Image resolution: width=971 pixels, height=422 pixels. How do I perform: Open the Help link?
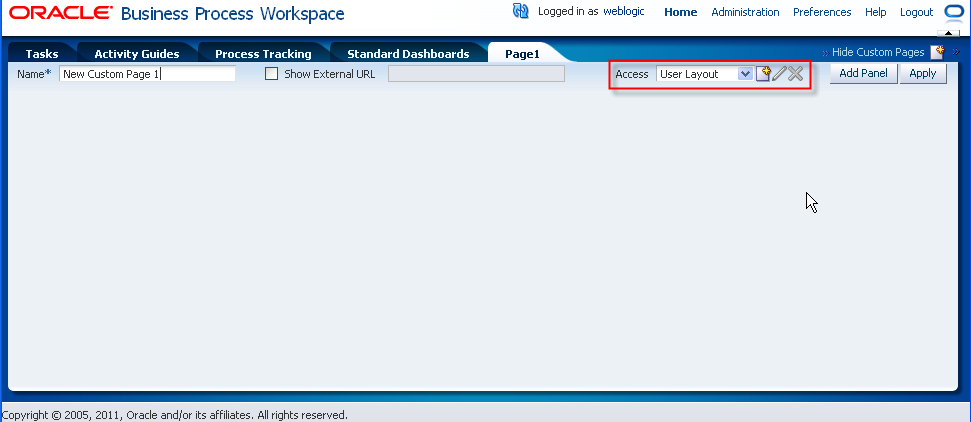[x=876, y=12]
